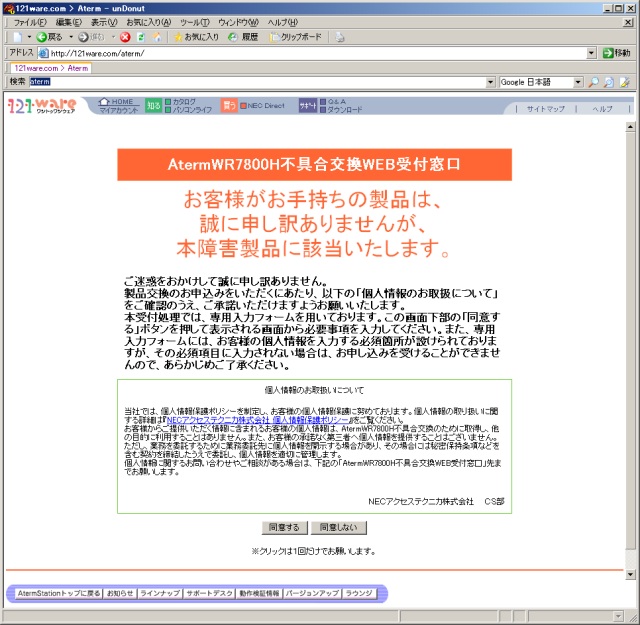Open the サイトマップ link
The width and height of the screenshot is (640, 625).
[546, 109]
